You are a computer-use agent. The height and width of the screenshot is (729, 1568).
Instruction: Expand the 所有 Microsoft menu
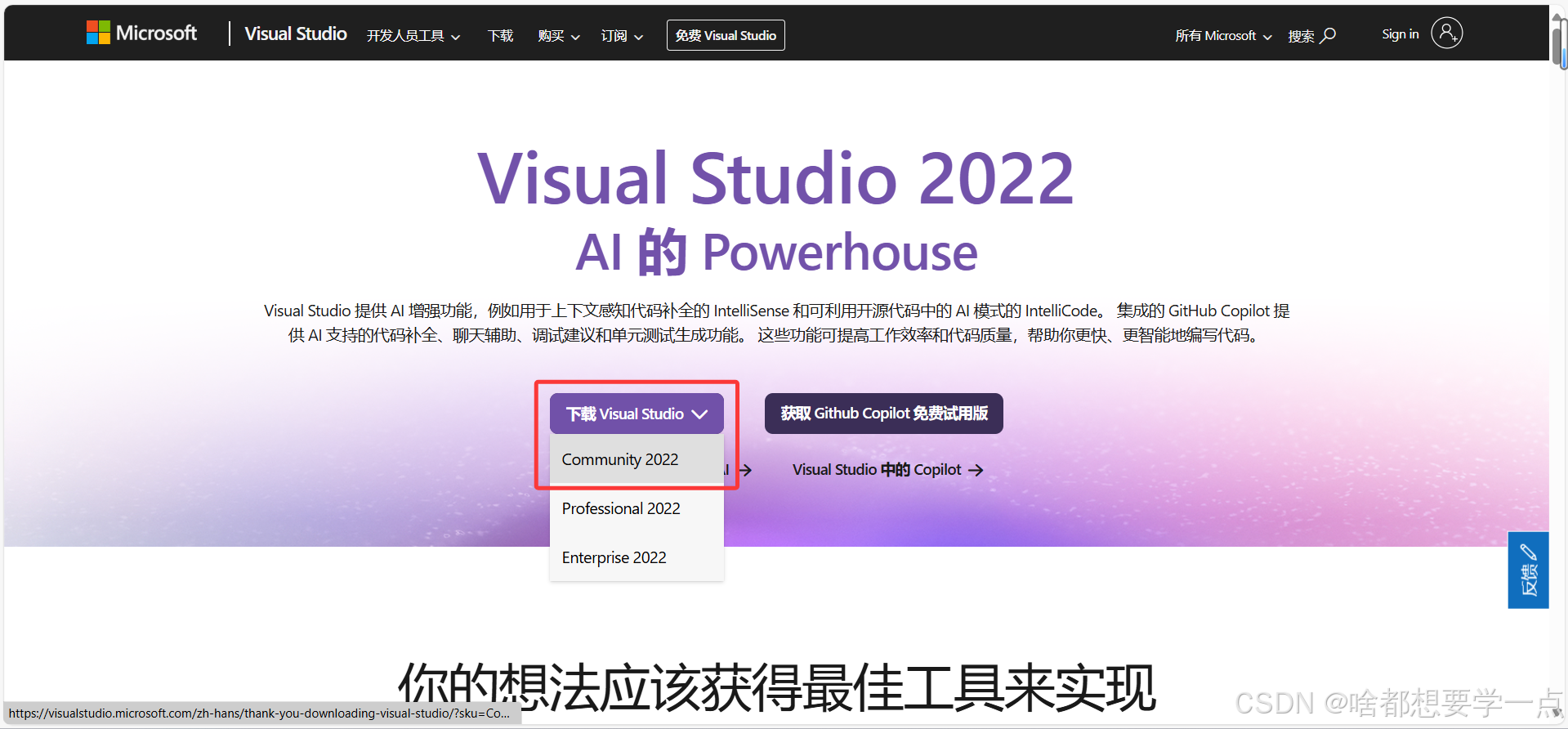point(1223,36)
